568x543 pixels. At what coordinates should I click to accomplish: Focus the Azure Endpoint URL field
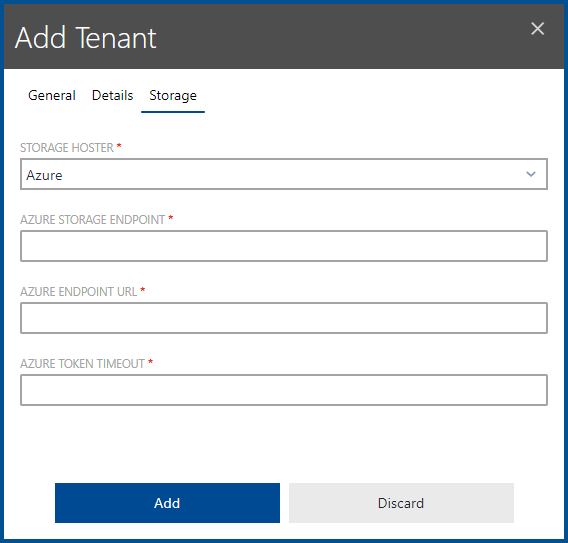pos(284,318)
